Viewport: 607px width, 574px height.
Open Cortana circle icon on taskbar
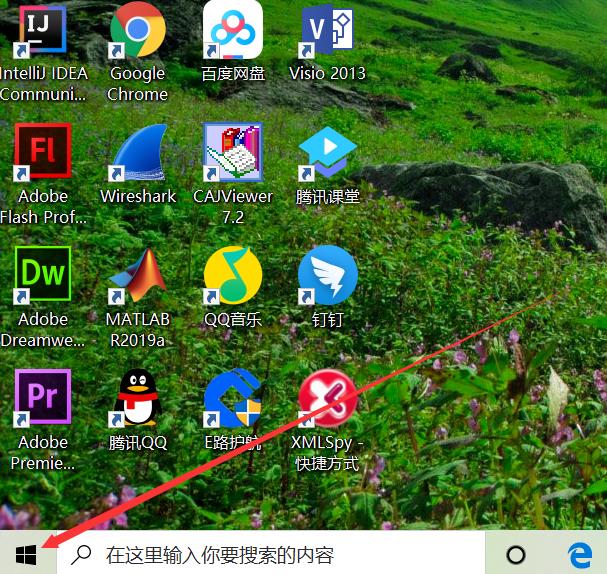tap(516, 555)
